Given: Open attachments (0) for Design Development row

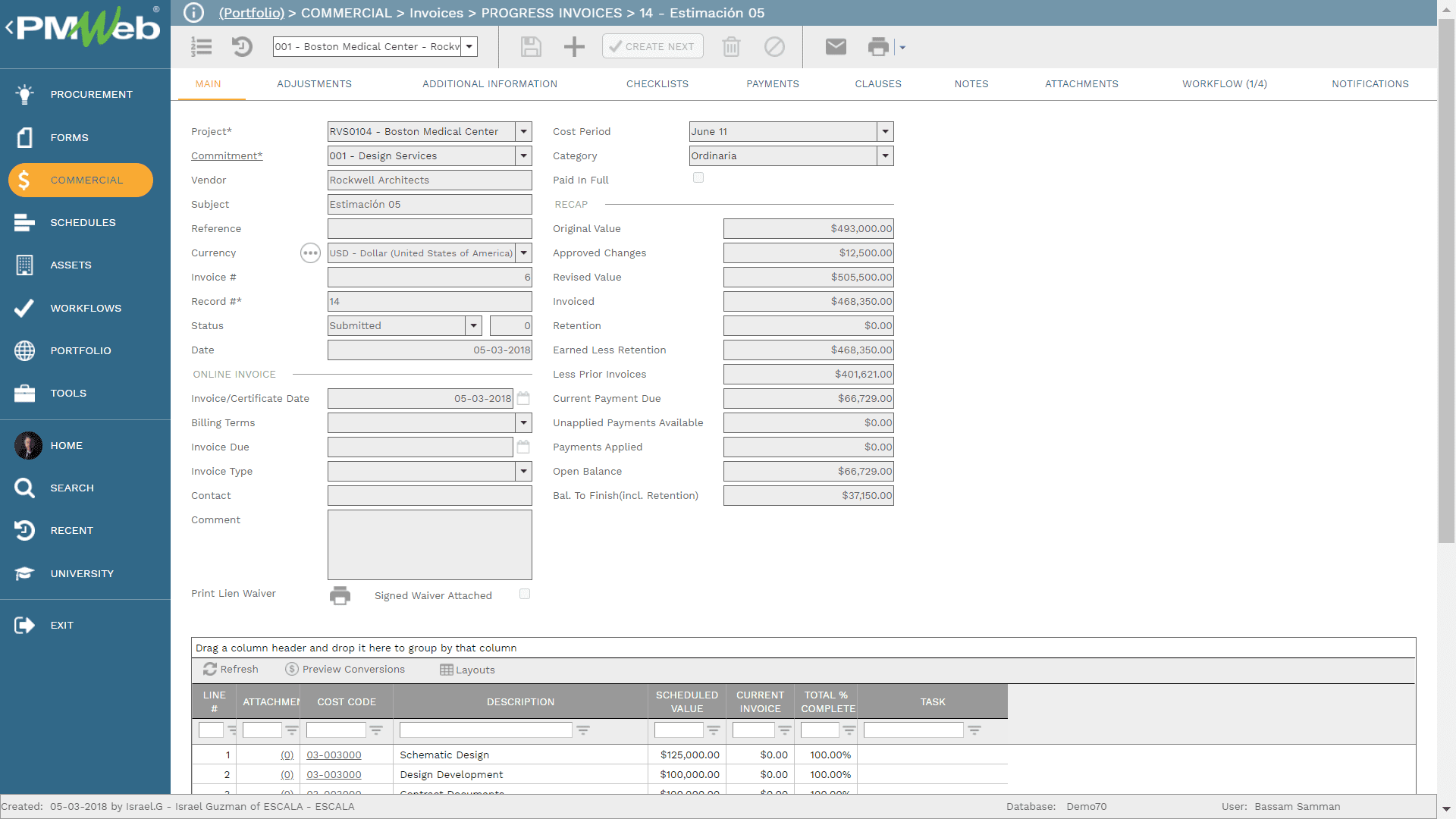Looking at the screenshot, I should [x=287, y=775].
